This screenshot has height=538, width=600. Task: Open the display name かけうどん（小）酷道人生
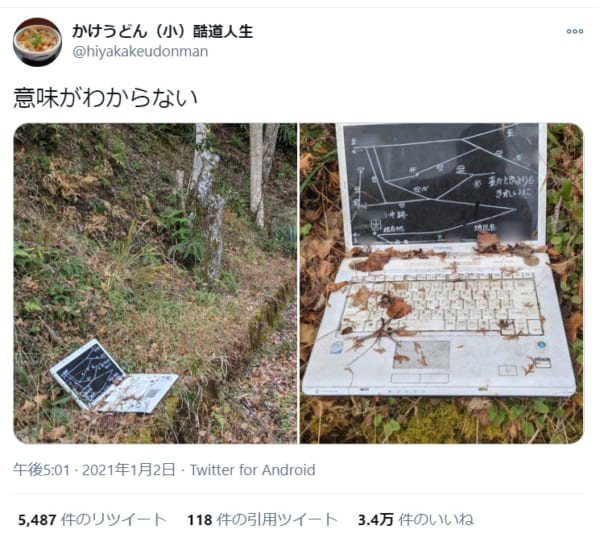pyautogui.click(x=163, y=31)
